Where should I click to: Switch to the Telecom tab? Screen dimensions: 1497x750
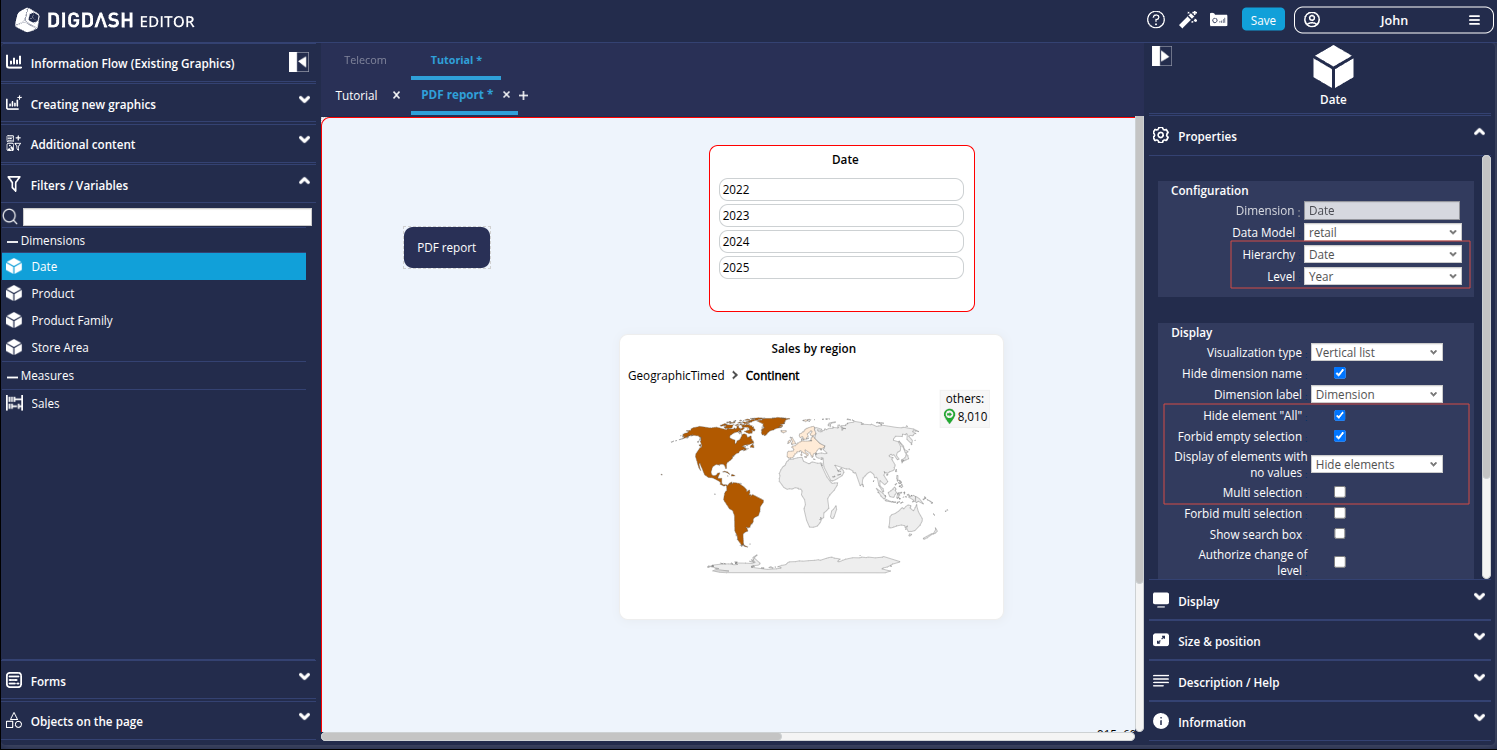365,60
